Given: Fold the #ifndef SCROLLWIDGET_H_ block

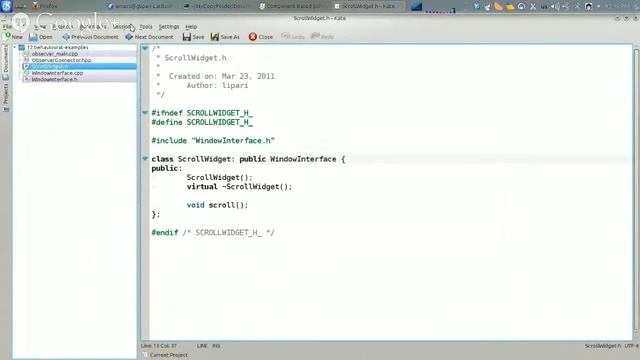Looking at the screenshot, I should coord(145,113).
